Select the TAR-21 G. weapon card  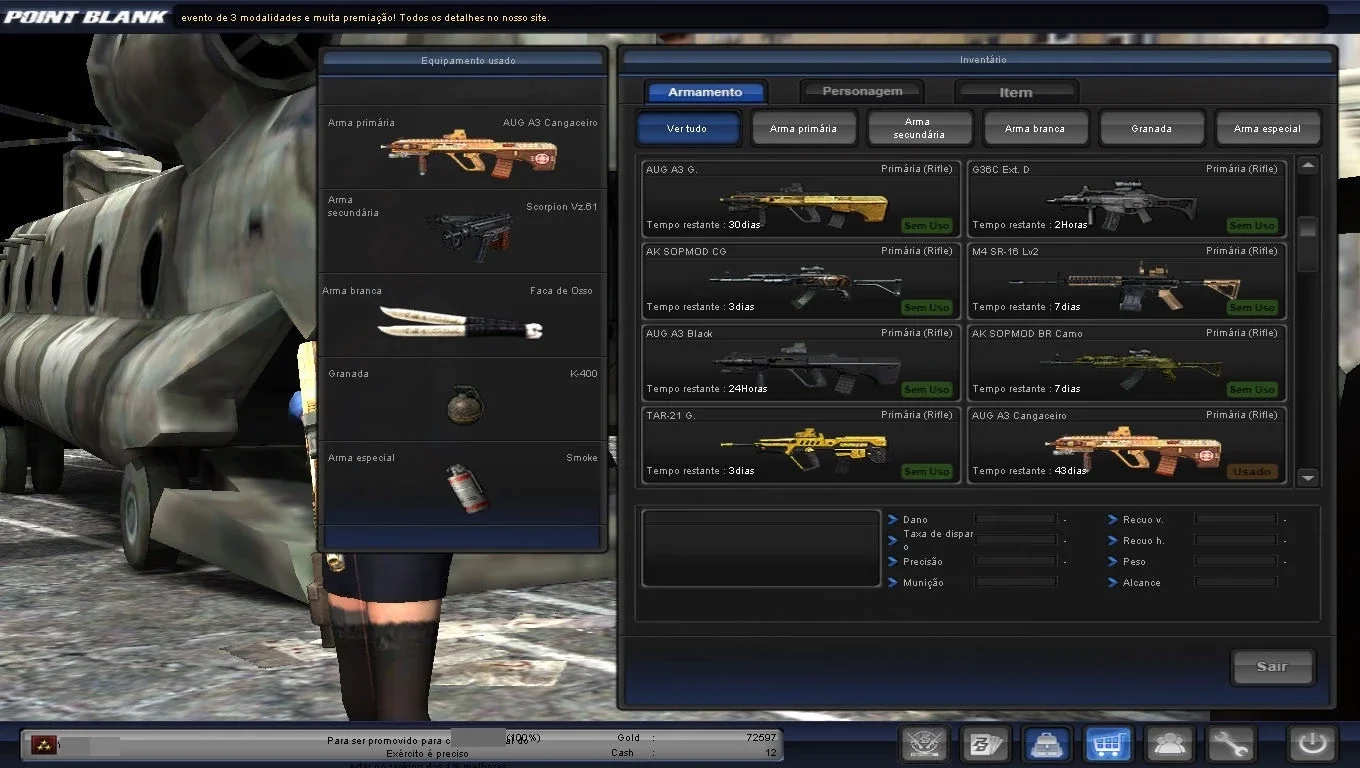pyautogui.click(x=801, y=444)
